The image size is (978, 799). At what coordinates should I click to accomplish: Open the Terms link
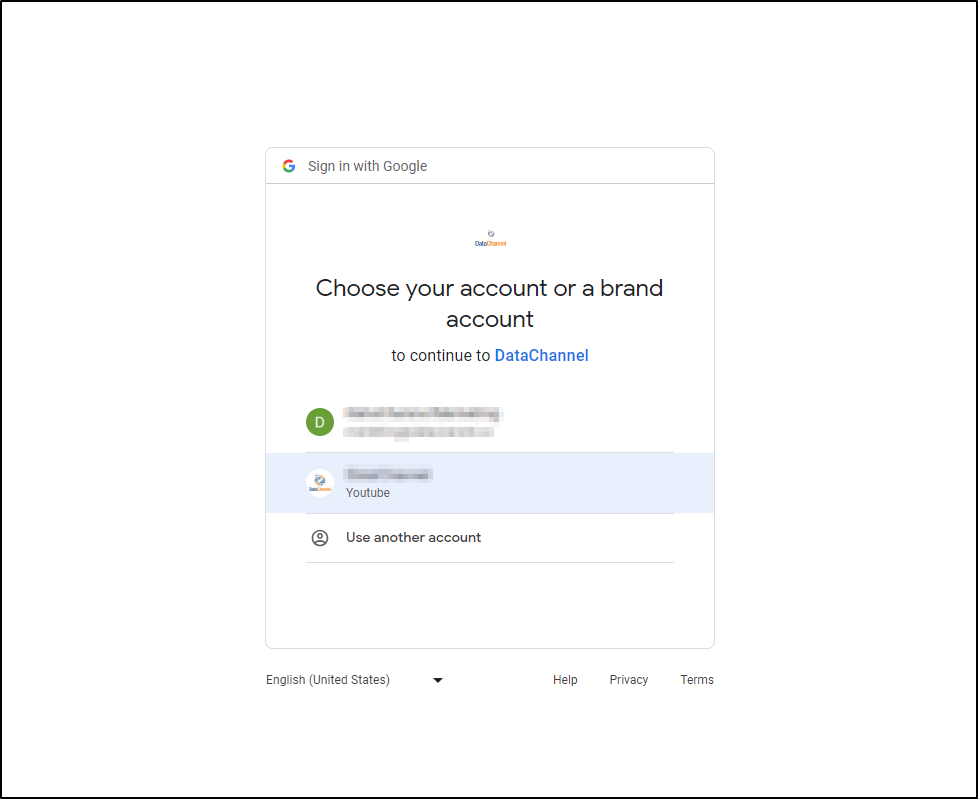click(697, 680)
